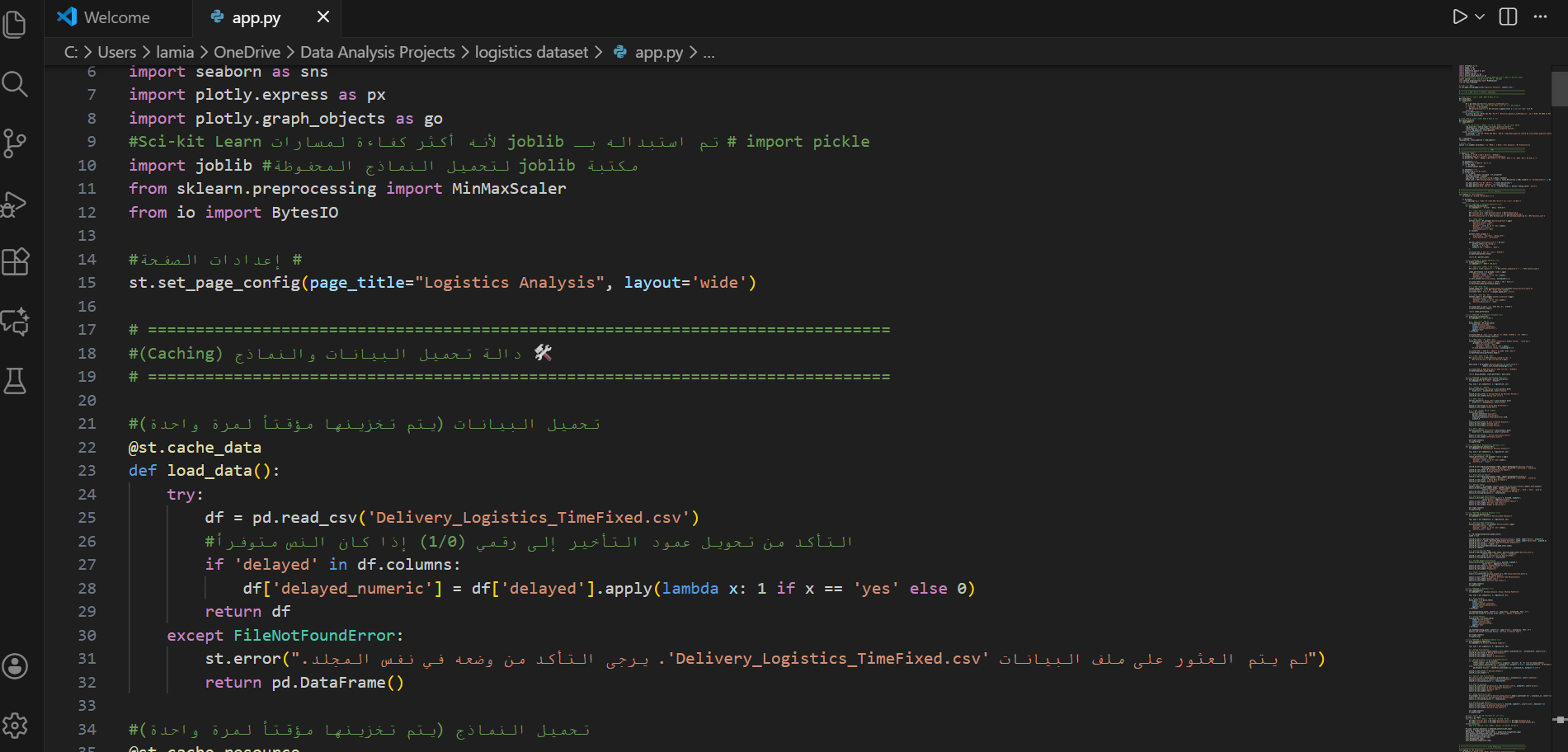
Task: Split the editor to the right
Action: (1508, 17)
